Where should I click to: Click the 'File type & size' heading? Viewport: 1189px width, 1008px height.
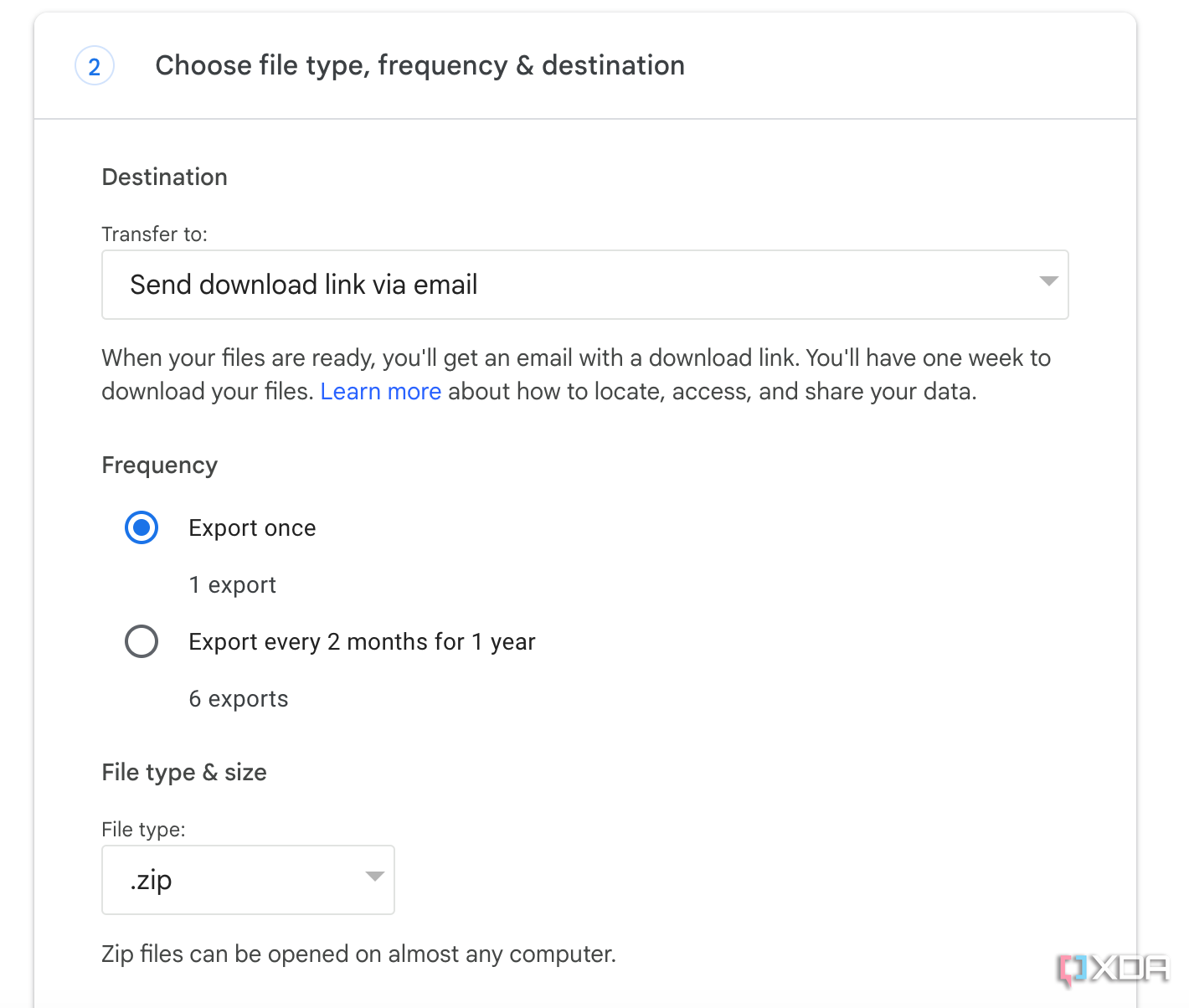coord(184,773)
